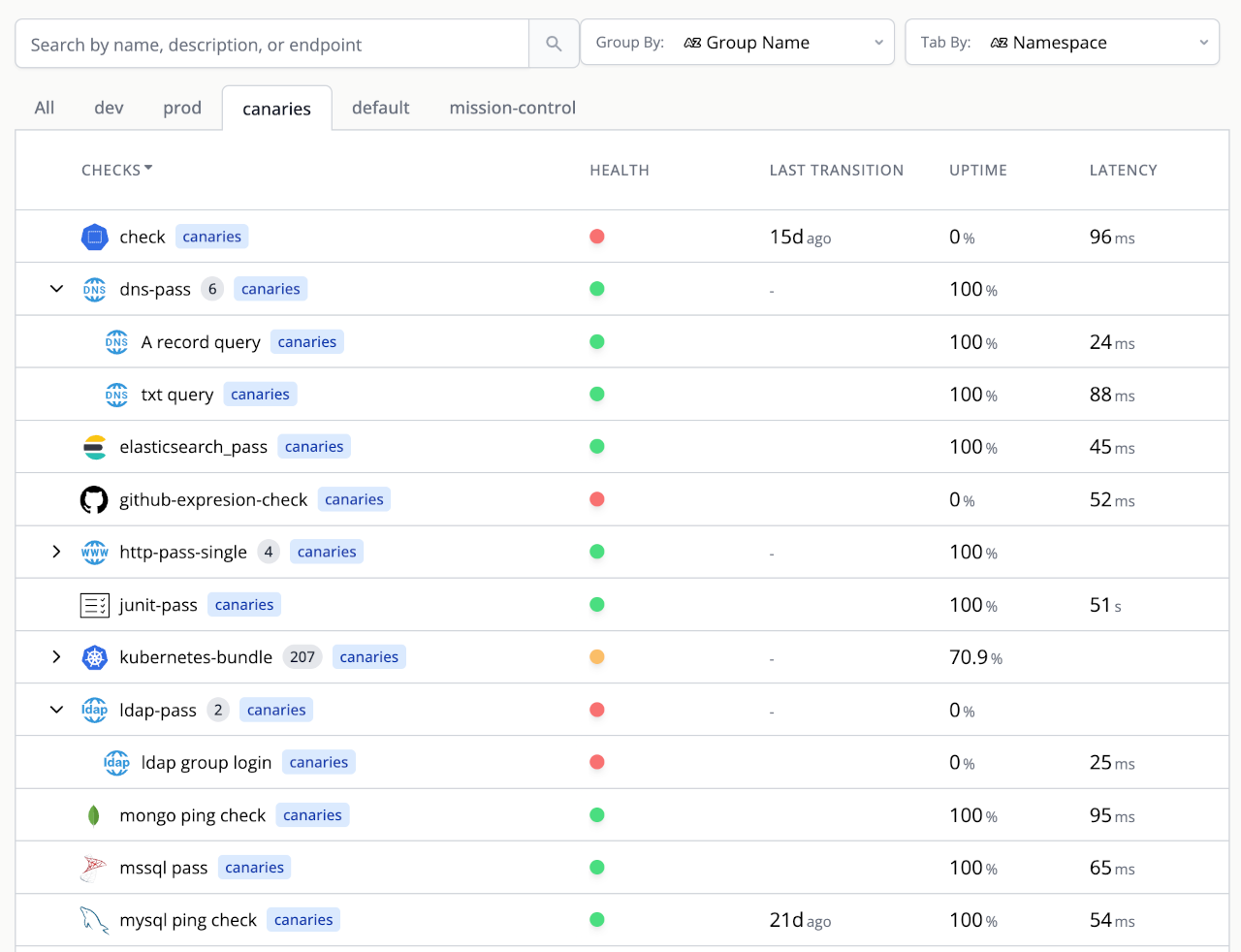The width and height of the screenshot is (1241, 952).
Task: Select the Elasticsearch icon on elasticsearch_pass row
Action: 94,446
